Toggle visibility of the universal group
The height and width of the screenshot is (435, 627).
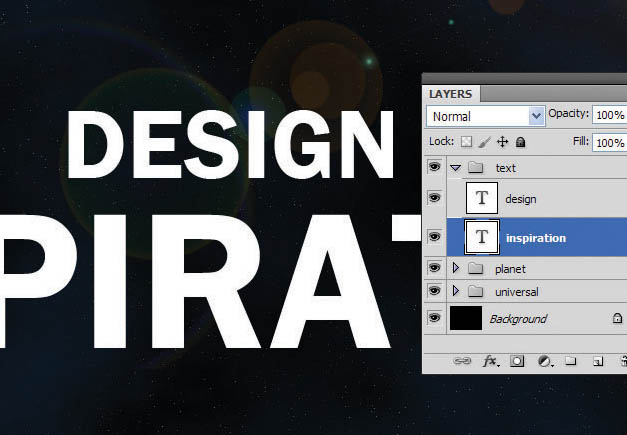click(x=435, y=291)
